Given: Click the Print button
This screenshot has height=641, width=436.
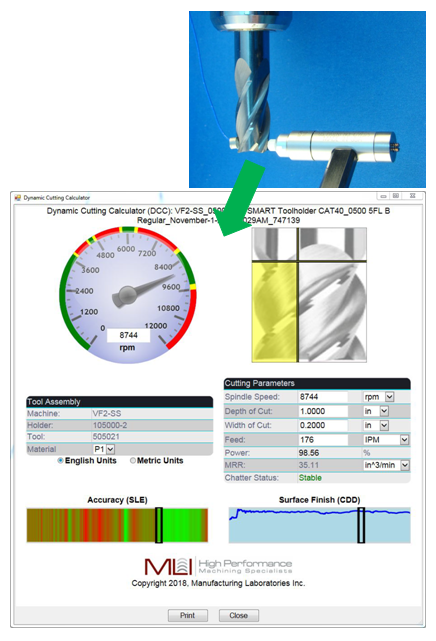Looking at the screenshot, I should click(188, 615).
